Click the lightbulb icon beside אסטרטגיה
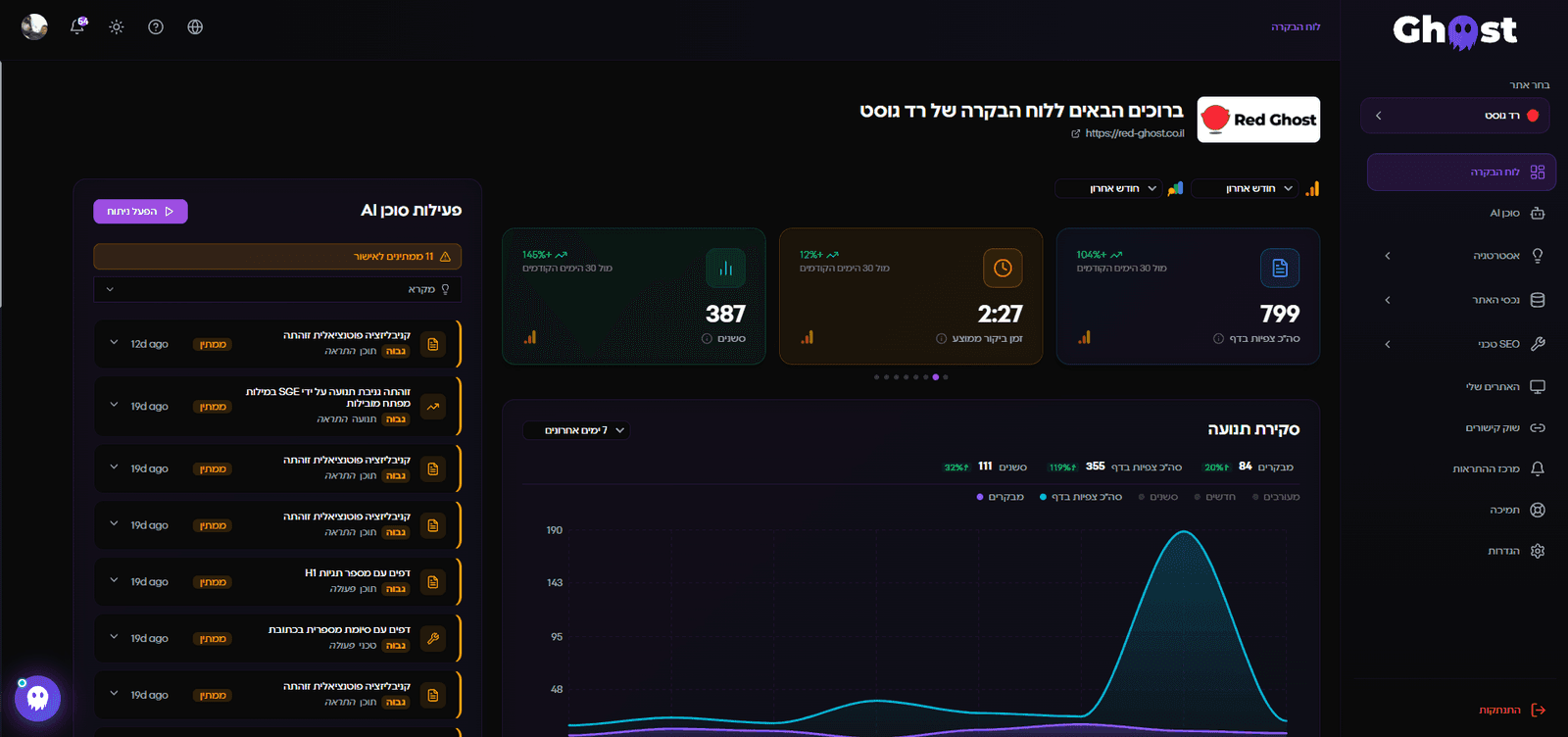Image resolution: width=1568 pixels, height=737 pixels. (1538, 256)
